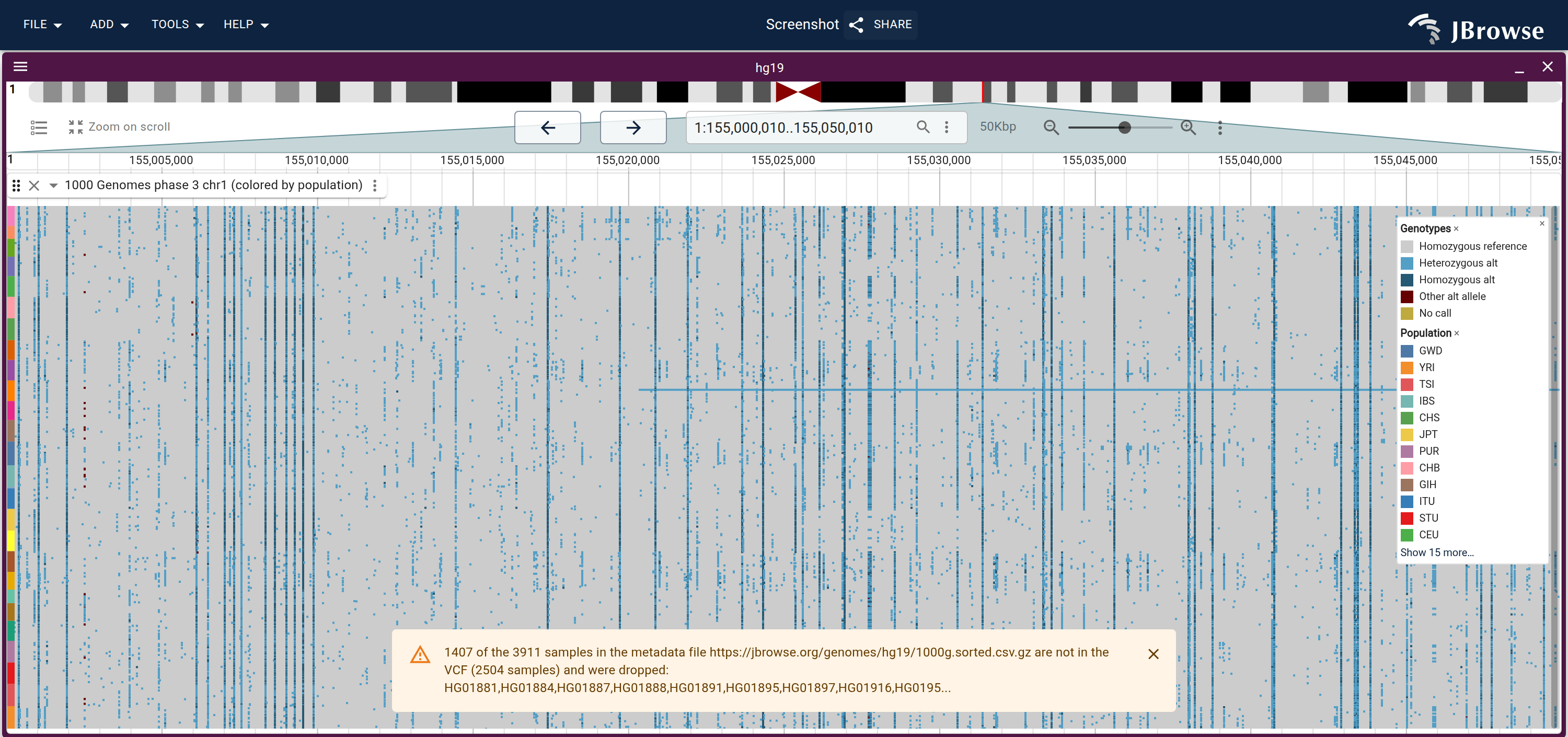1568x737 pixels.
Task: Click the 50Kbp region size label
Action: [998, 126]
